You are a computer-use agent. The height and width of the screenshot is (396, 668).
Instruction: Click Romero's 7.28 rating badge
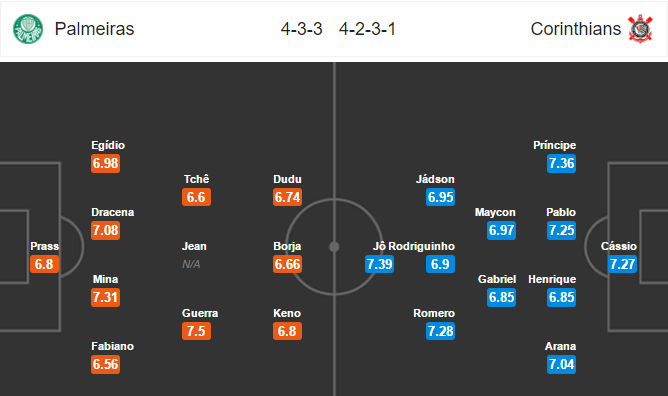pos(441,331)
